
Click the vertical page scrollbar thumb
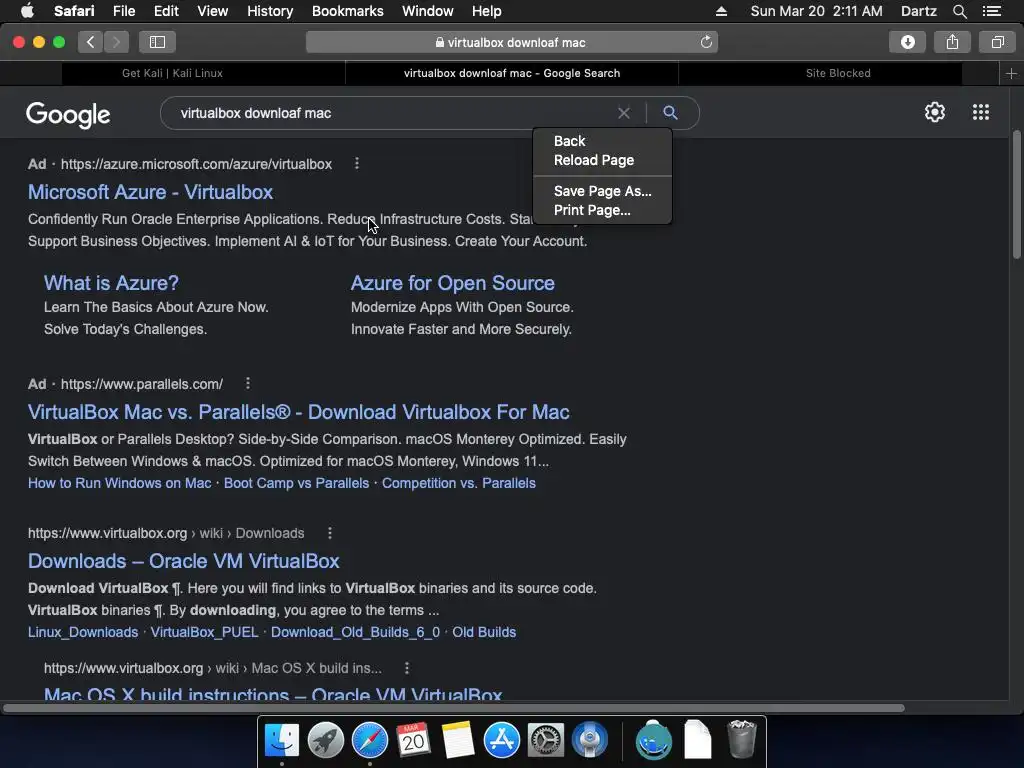[x=1016, y=195]
